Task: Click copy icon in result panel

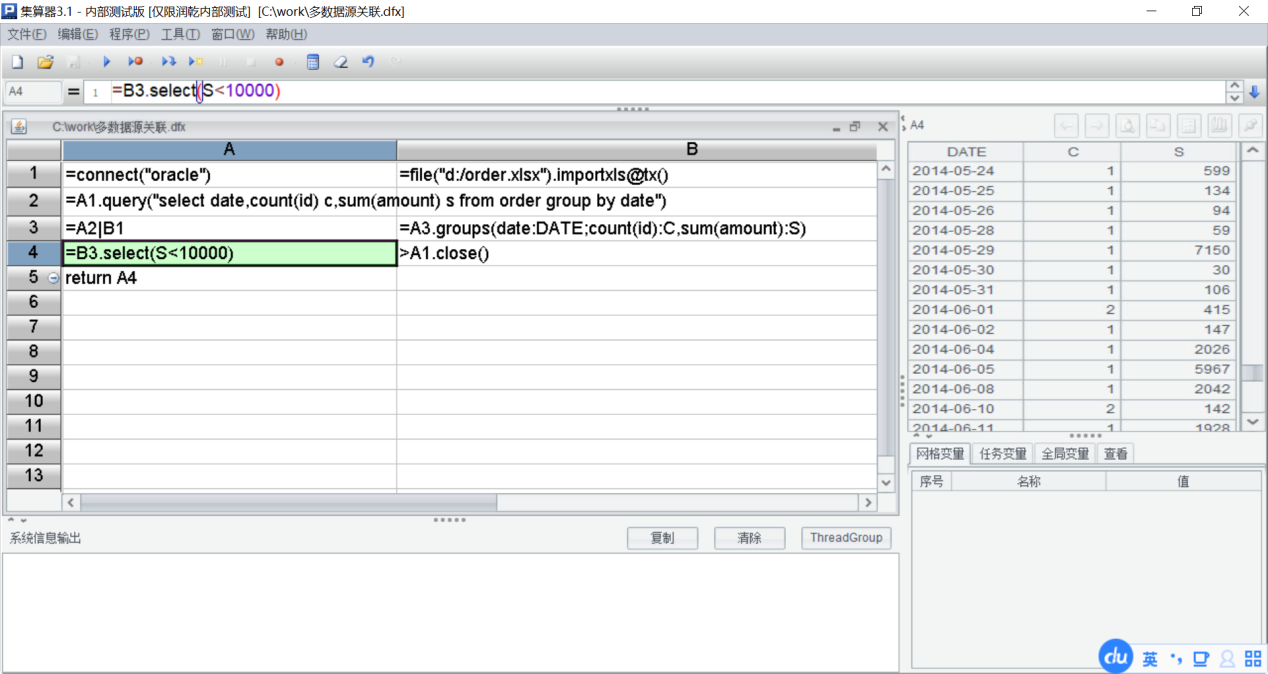Action: click(x=1158, y=125)
